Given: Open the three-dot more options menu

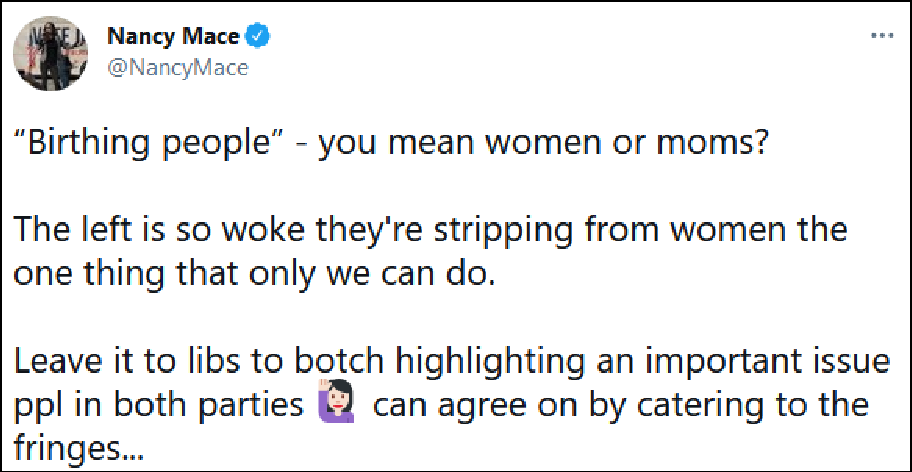Looking at the screenshot, I should pyautogui.click(x=880, y=35).
